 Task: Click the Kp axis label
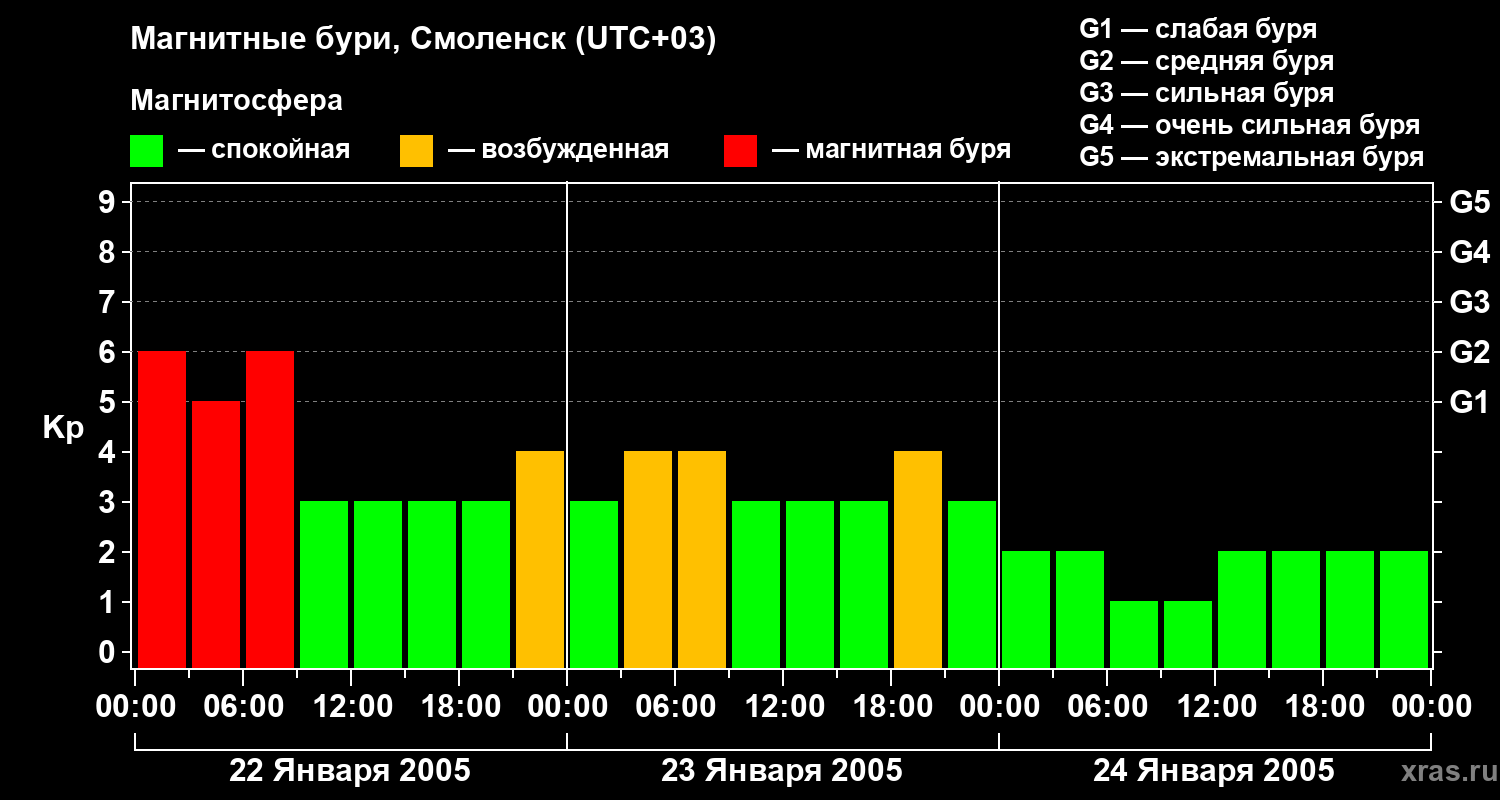[x=63, y=429]
